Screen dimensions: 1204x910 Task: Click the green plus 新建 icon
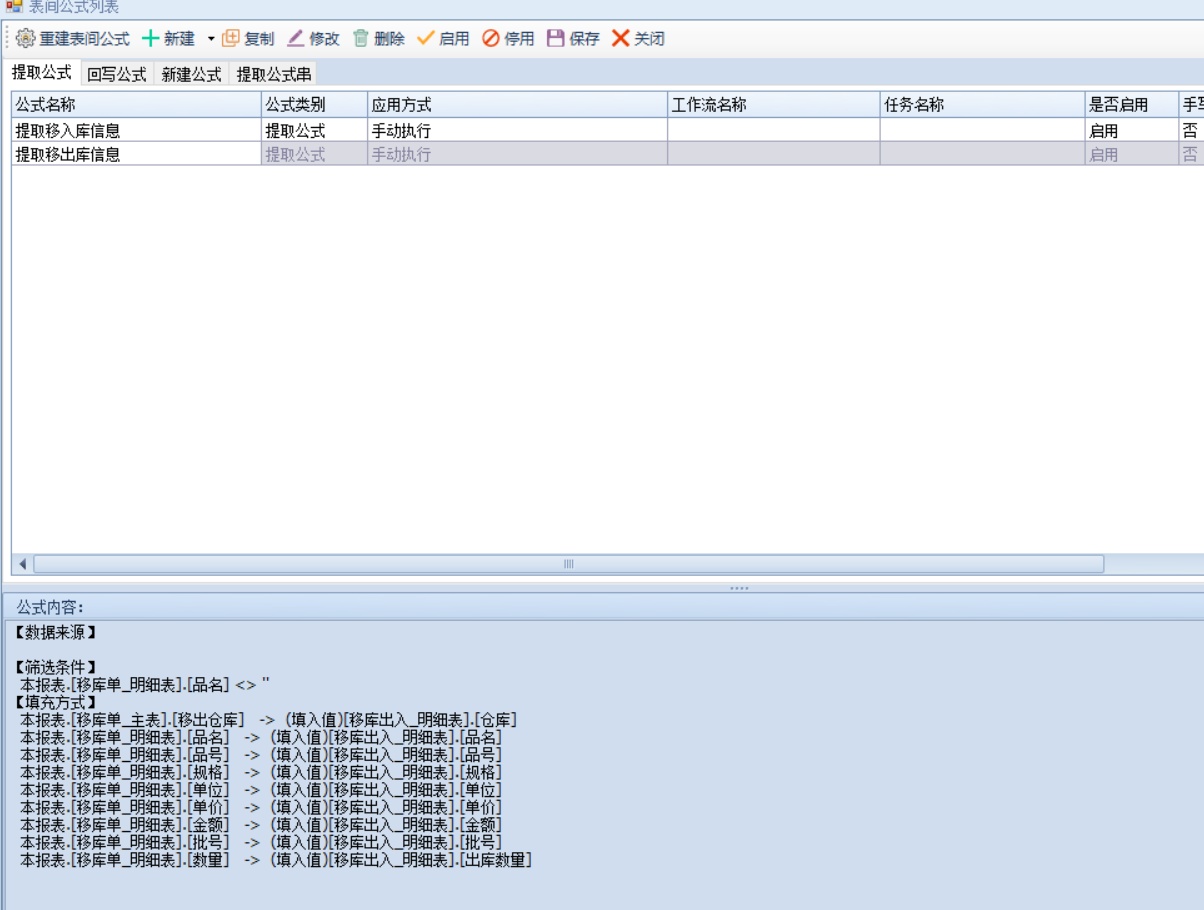point(150,39)
